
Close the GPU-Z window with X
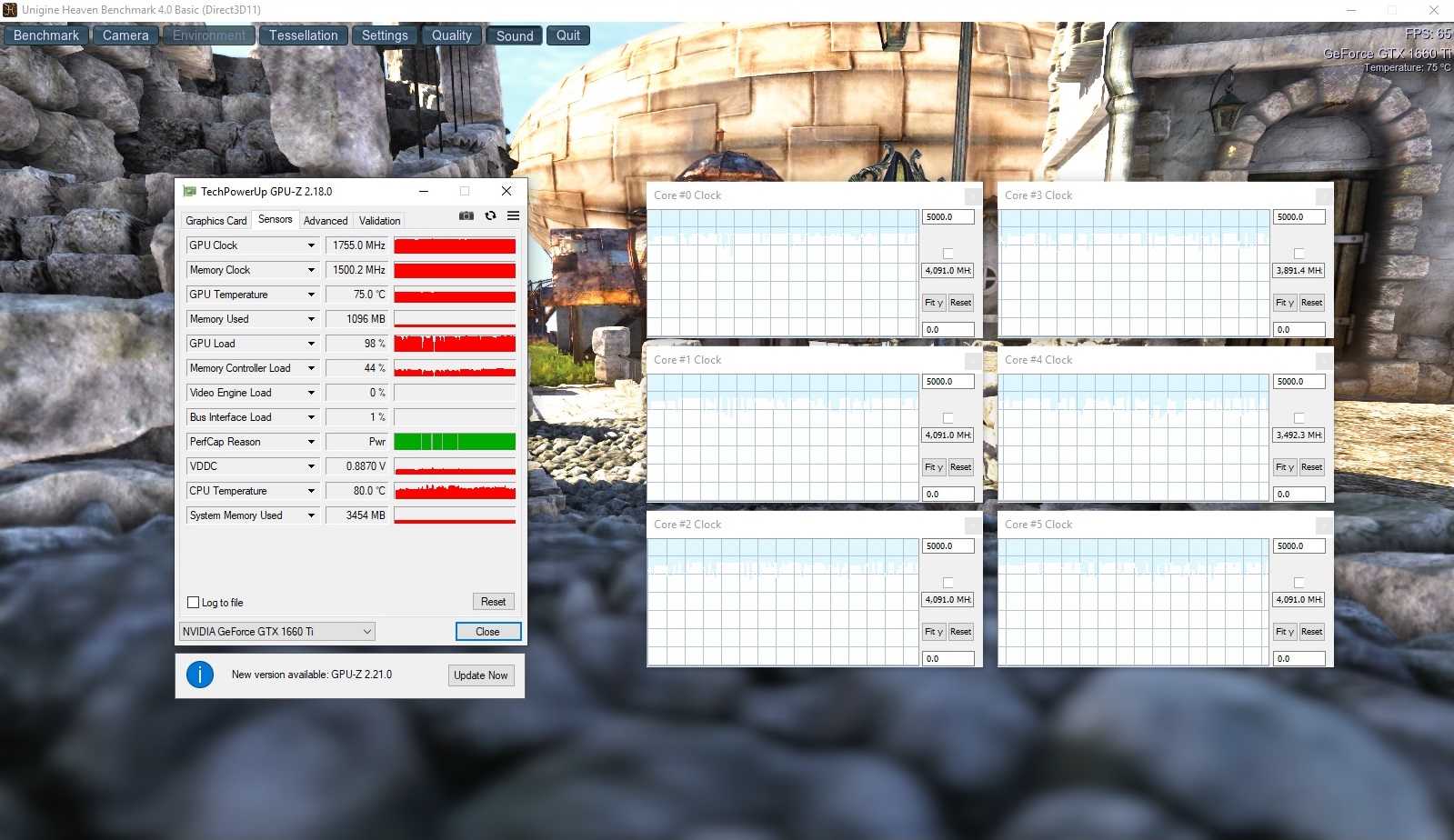(x=506, y=192)
